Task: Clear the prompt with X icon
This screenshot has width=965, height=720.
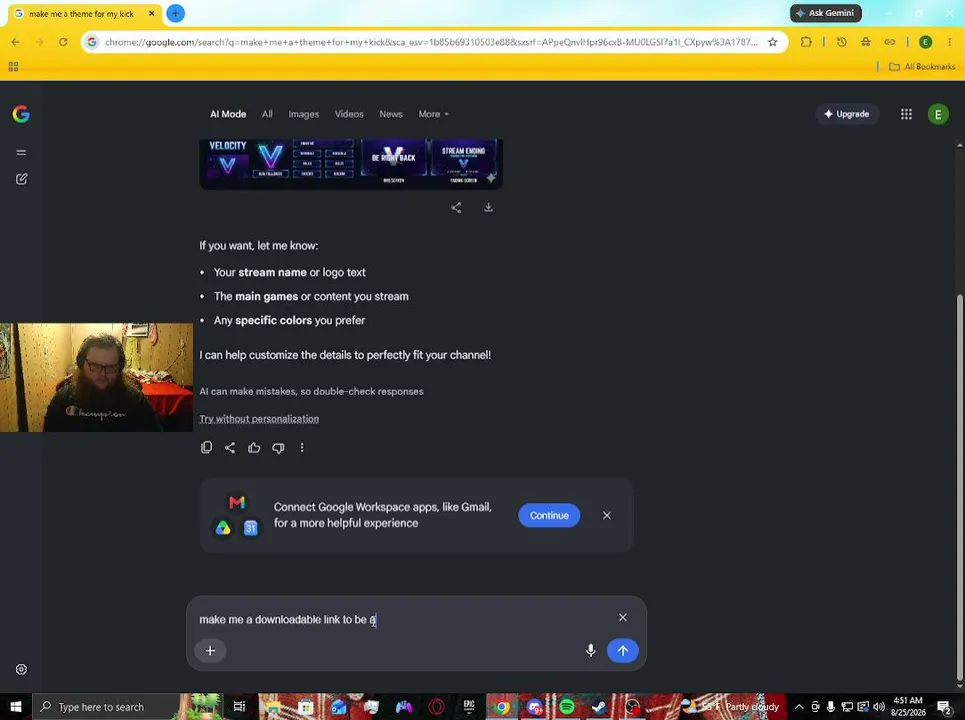Action: [x=623, y=617]
